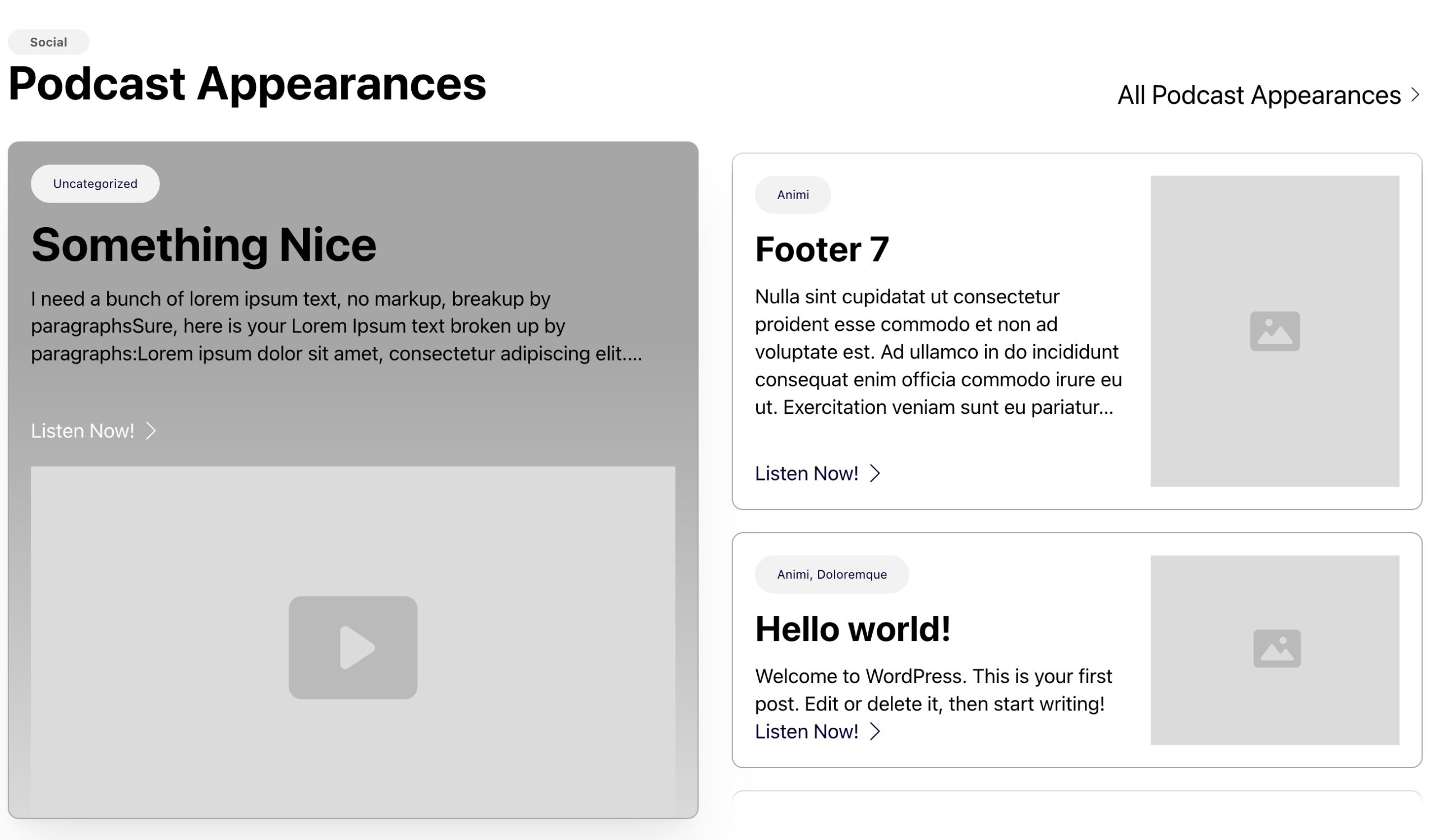Click the Social tag pill
This screenshot has width=1436, height=840.
tap(48, 42)
